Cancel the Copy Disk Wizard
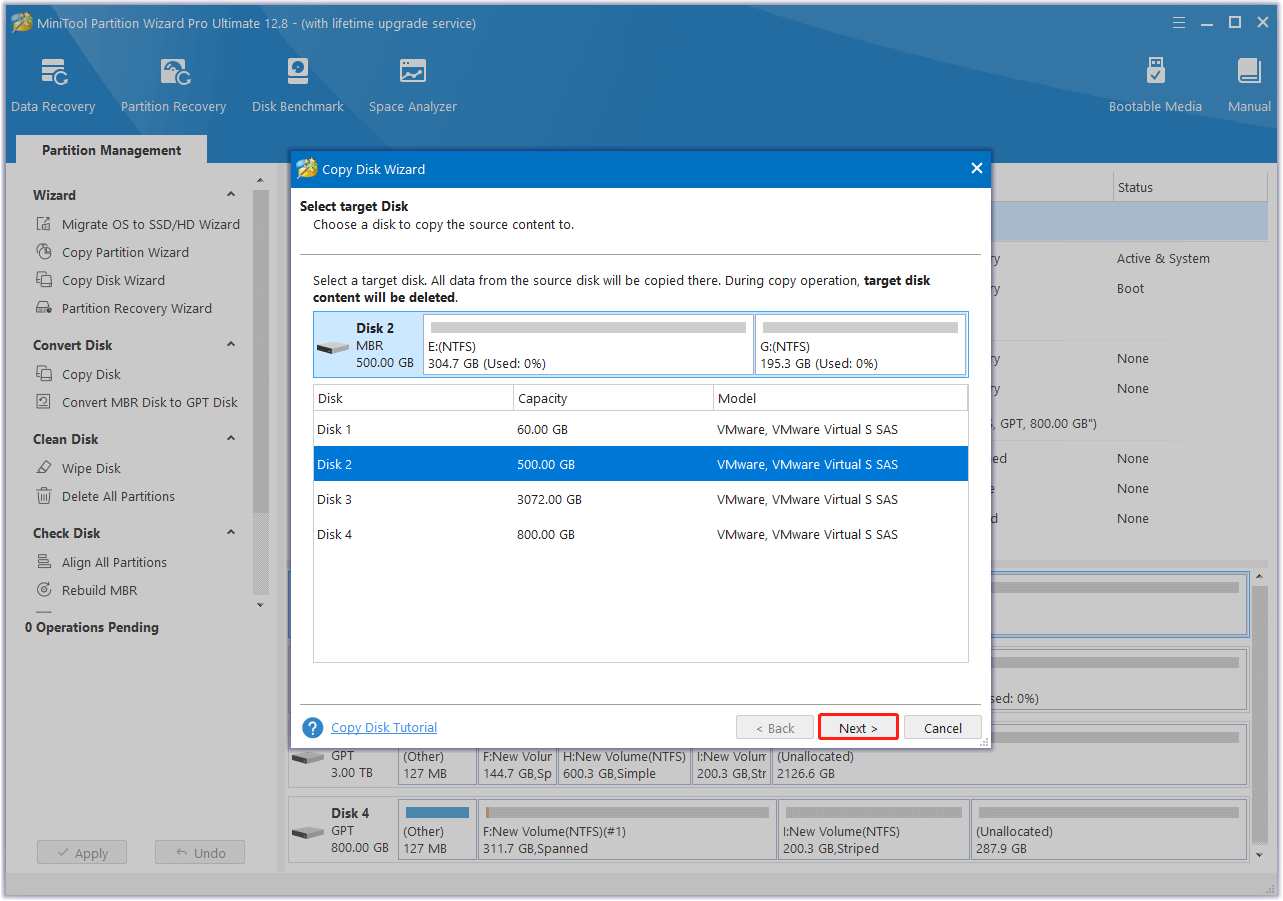1283x901 pixels. click(942, 728)
